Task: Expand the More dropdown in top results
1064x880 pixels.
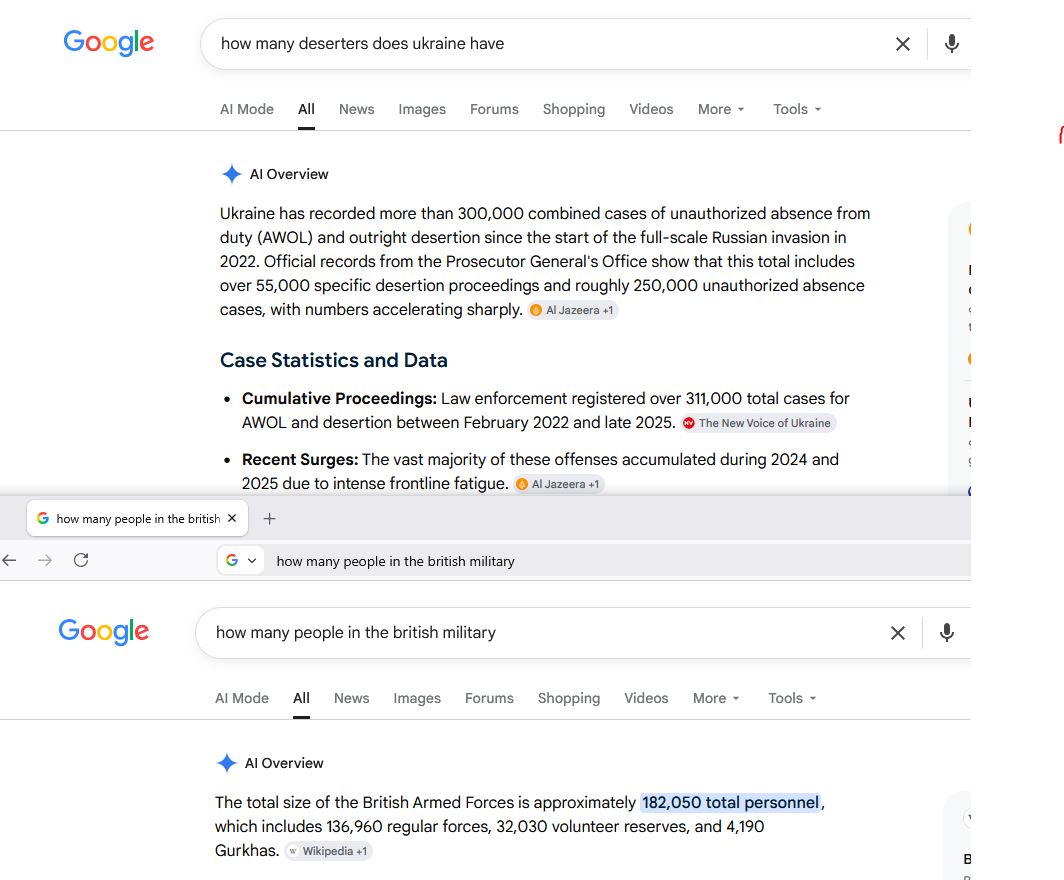Action: coord(721,109)
